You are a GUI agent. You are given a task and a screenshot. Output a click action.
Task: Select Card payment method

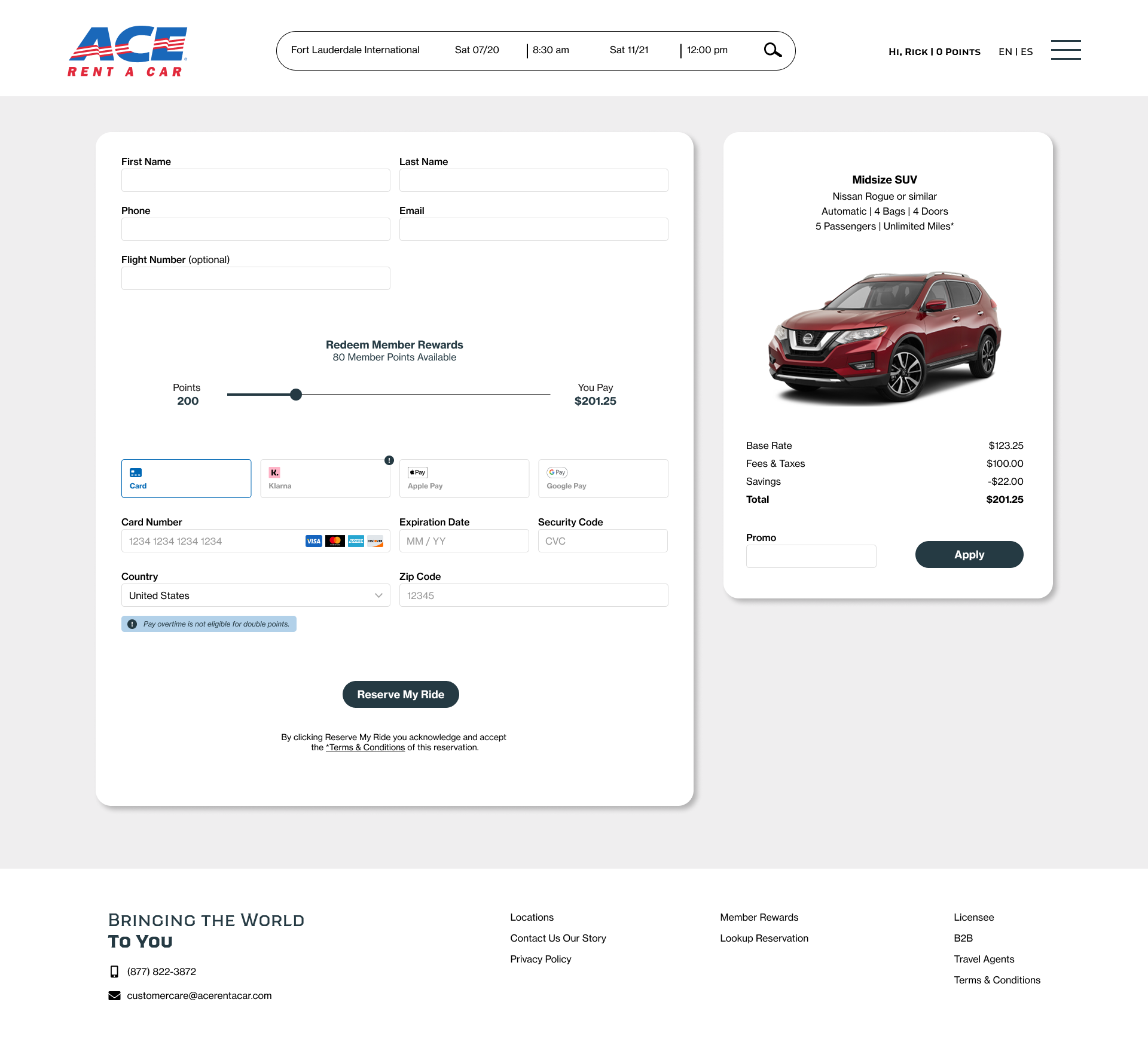click(186, 478)
